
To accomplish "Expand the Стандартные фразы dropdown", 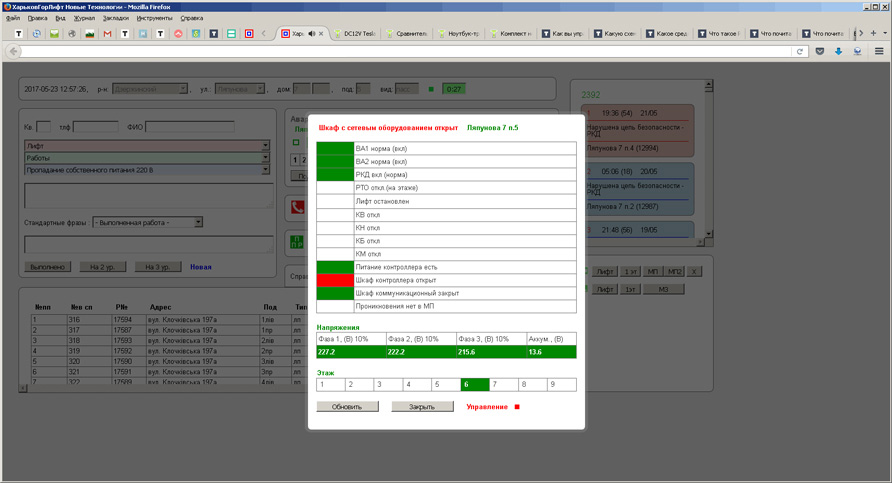I will pos(198,222).
